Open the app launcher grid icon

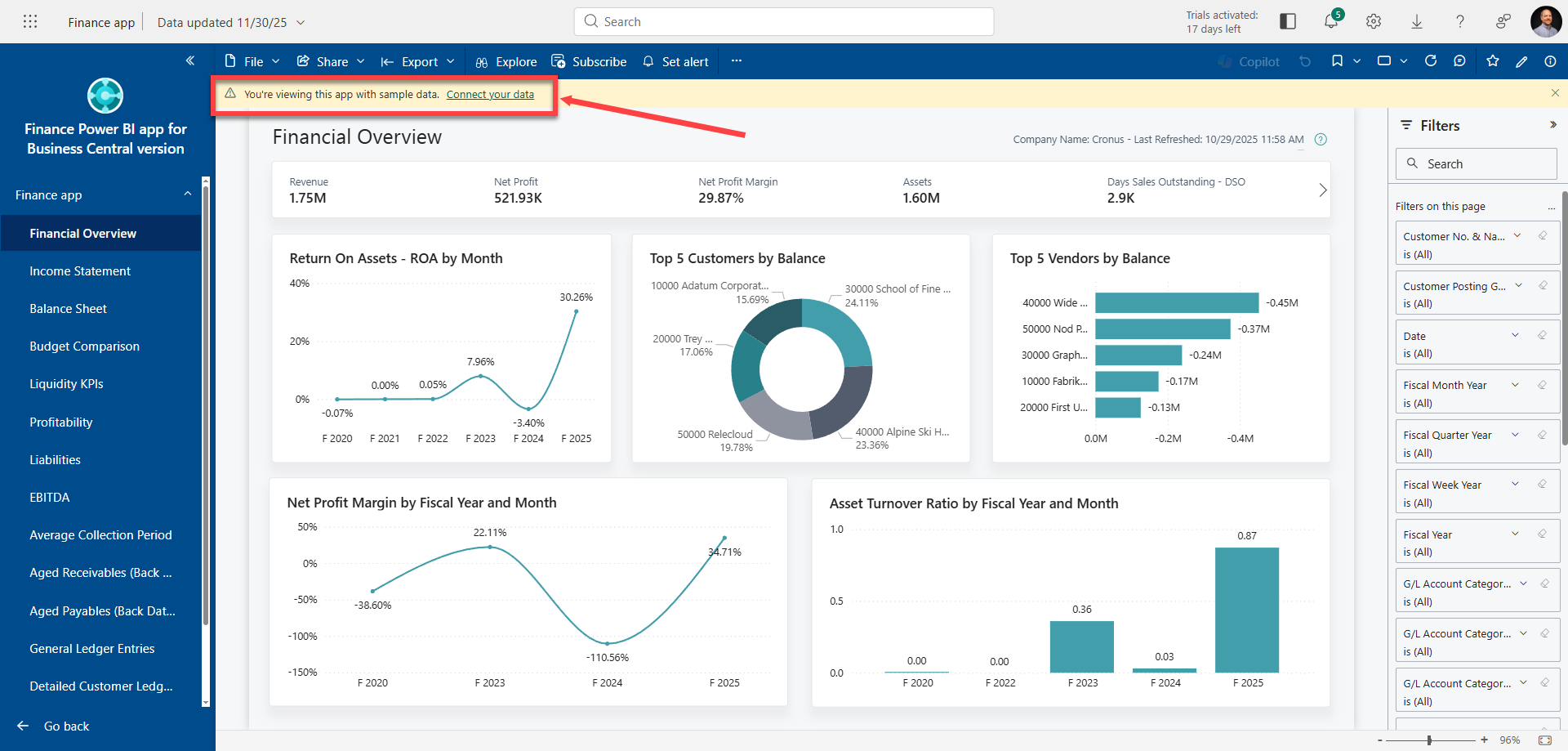point(30,22)
